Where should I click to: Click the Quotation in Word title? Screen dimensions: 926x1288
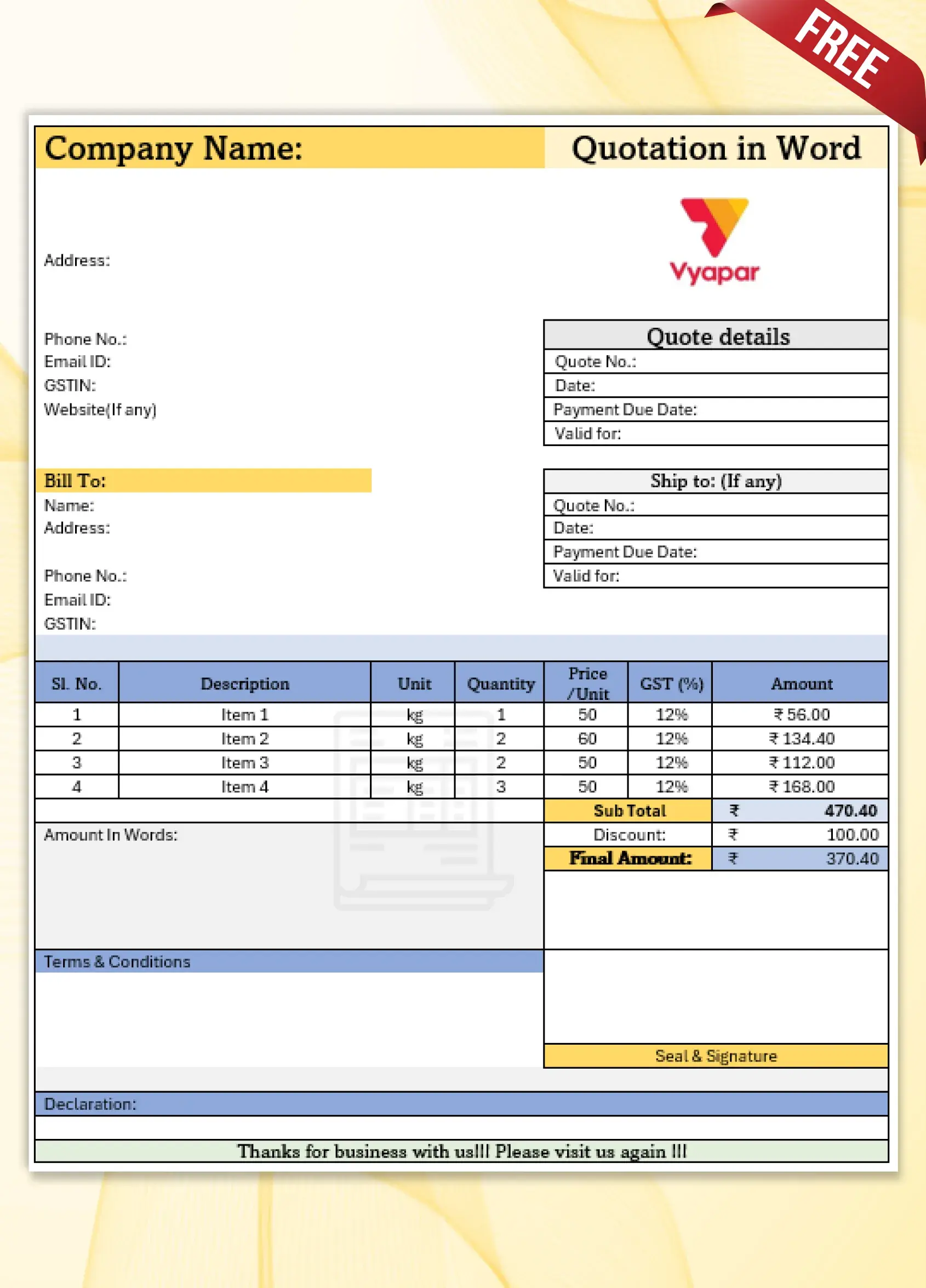[716, 148]
